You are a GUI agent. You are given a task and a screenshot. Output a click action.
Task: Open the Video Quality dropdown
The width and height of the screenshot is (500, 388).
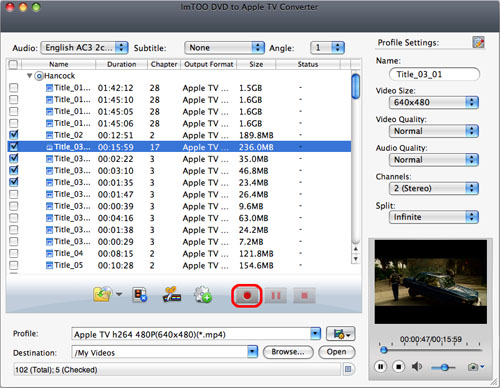tap(434, 131)
